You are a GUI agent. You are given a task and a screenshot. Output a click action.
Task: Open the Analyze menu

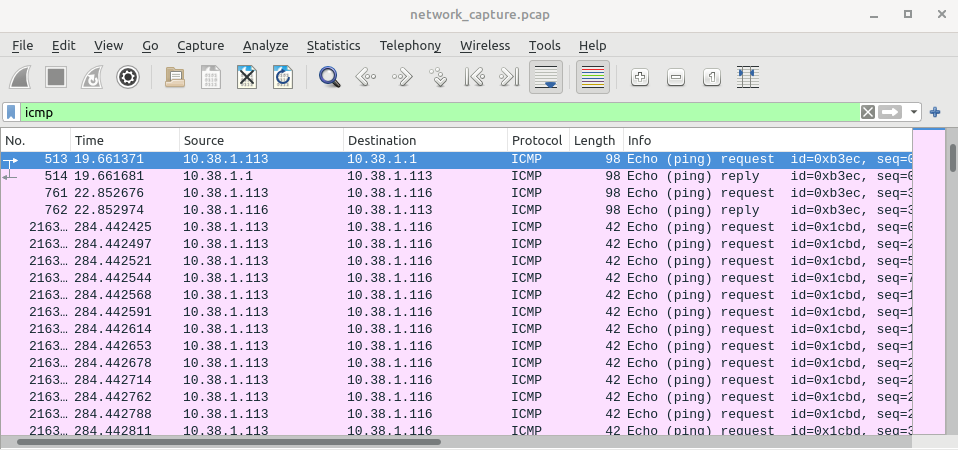tap(266, 46)
